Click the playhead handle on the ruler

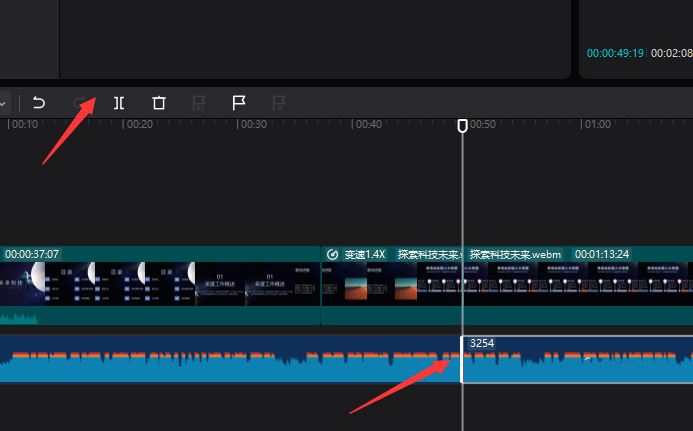pyautogui.click(x=462, y=126)
